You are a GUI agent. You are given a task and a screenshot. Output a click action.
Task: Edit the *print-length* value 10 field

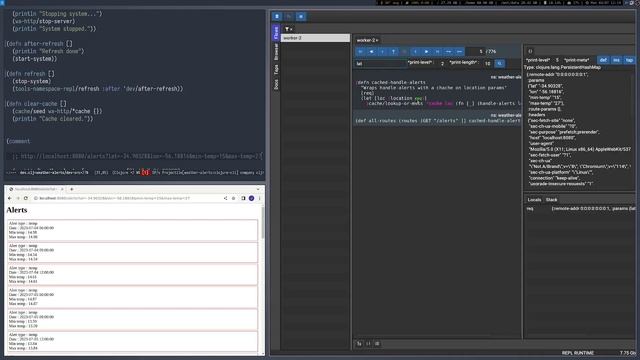point(487,64)
